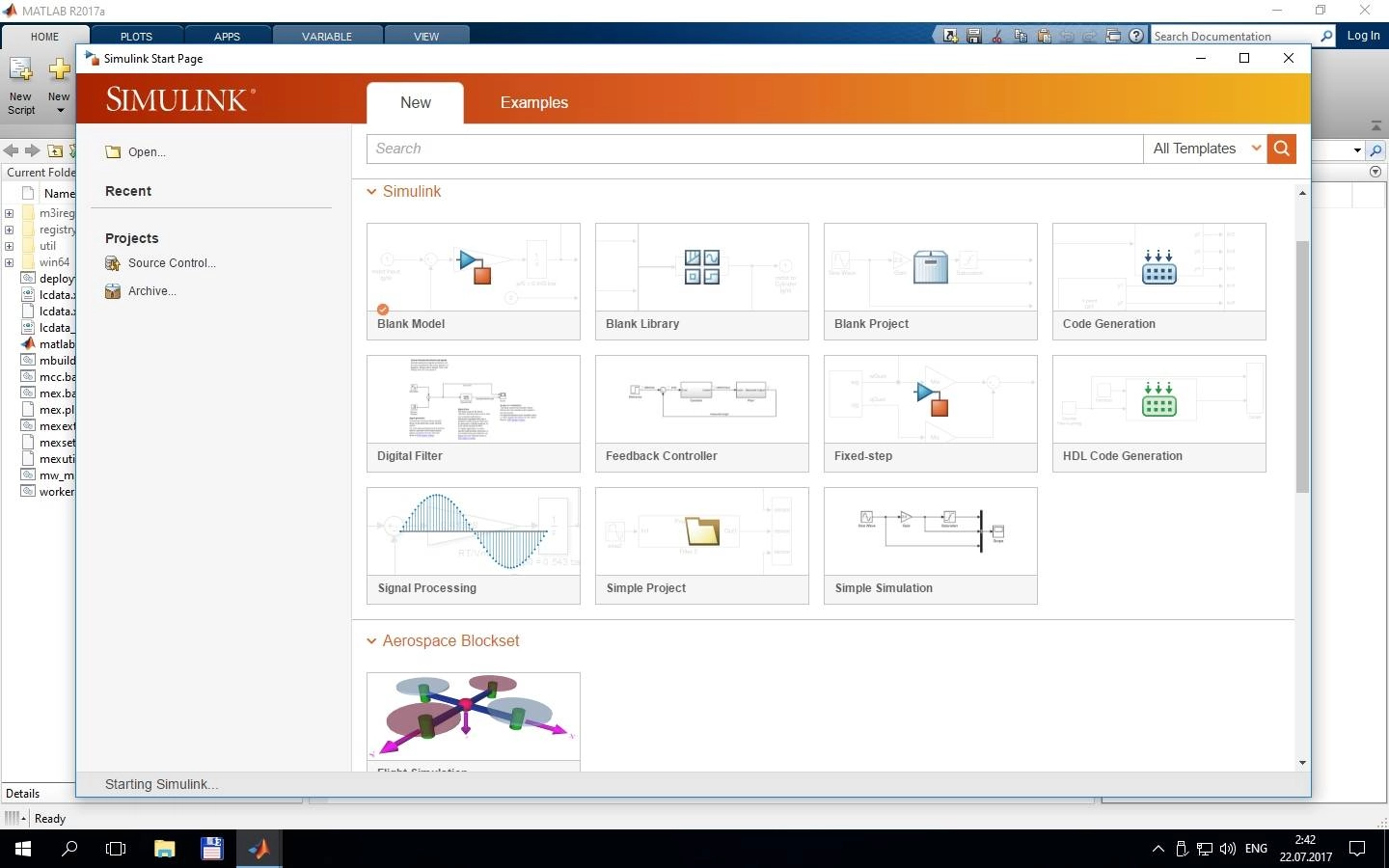Screen dimensions: 1389x868
Task: Expand the m3iregistry folder tree node
Action: (x=9, y=213)
